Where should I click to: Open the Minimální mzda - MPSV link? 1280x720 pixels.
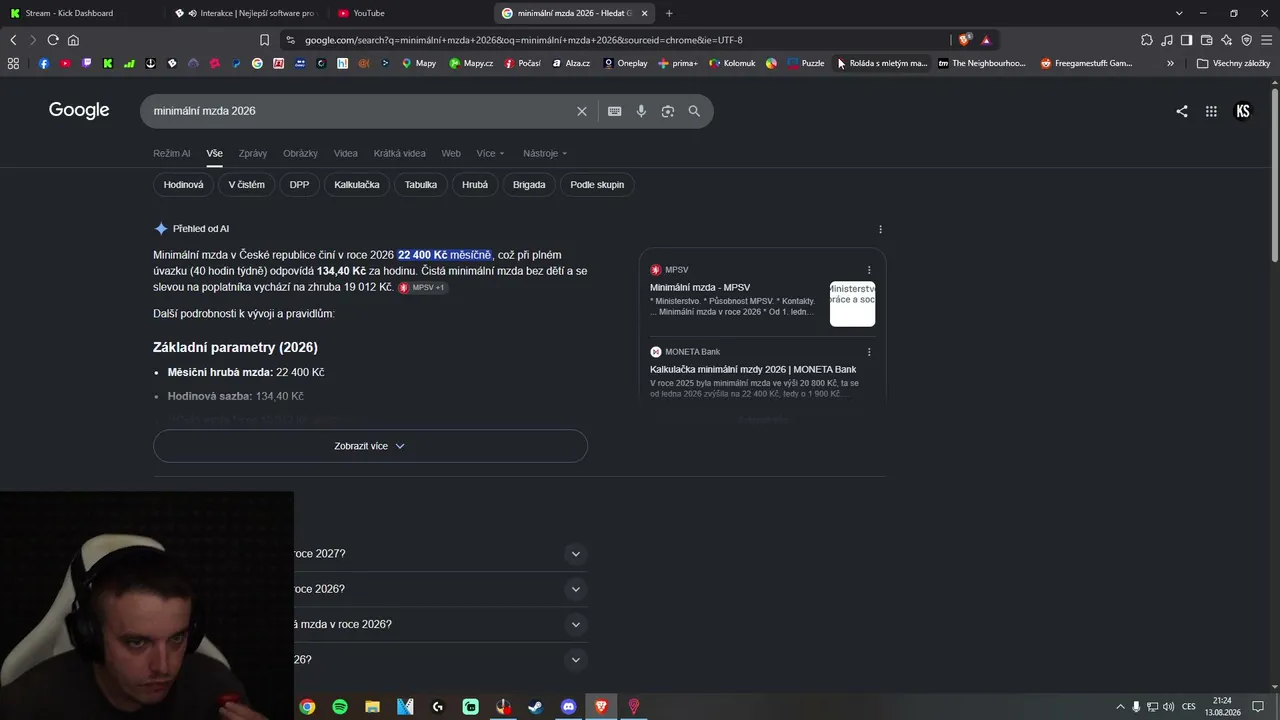coord(700,288)
